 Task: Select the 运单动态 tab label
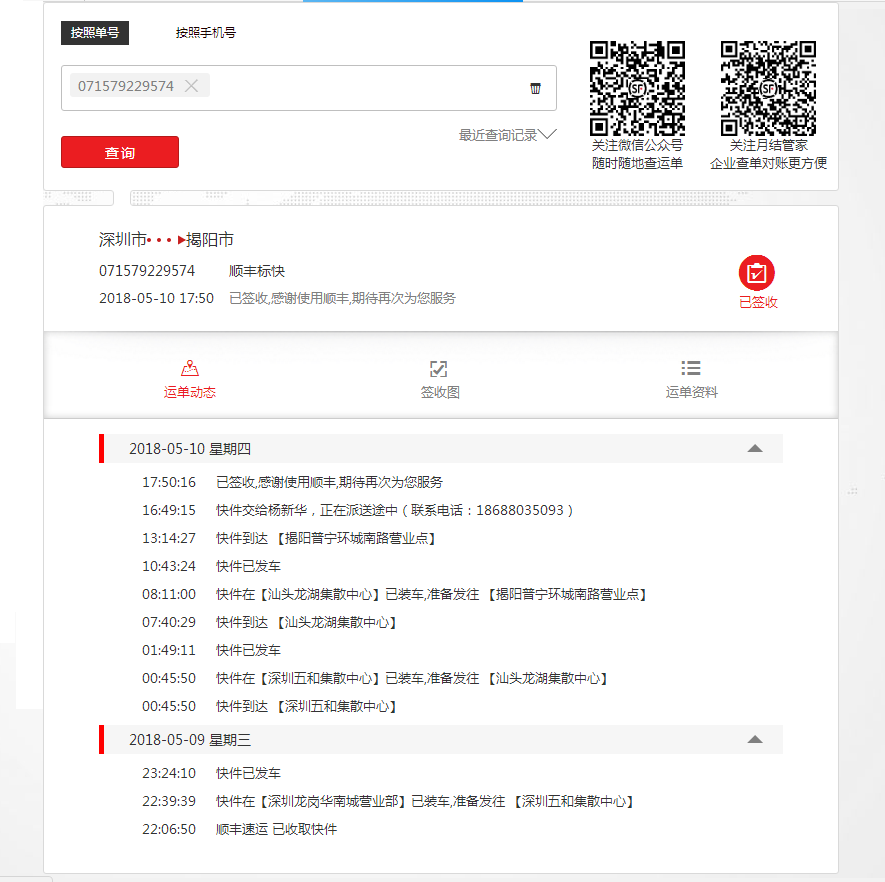tap(190, 392)
